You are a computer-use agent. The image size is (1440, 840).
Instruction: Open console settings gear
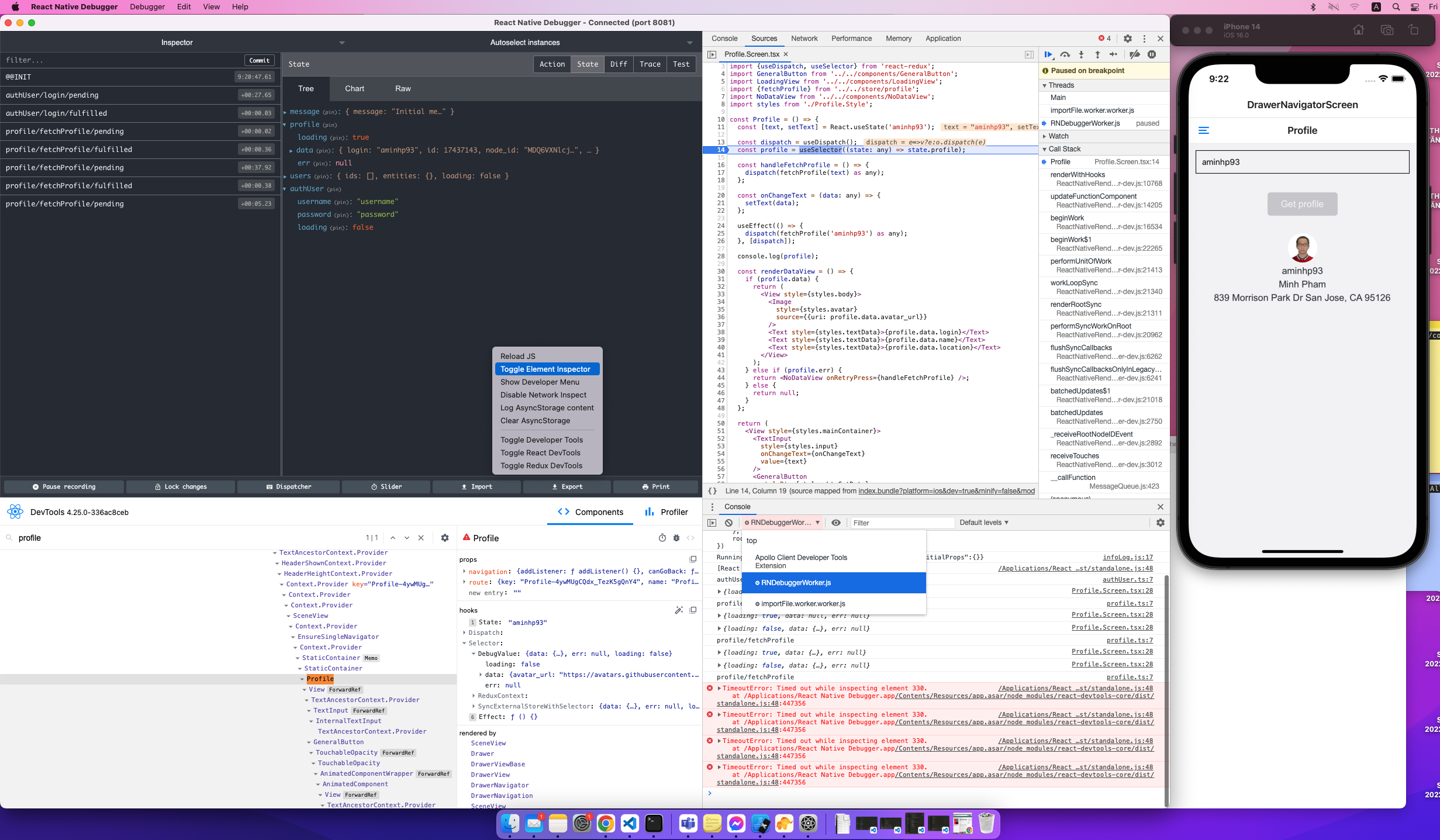coord(1161,523)
